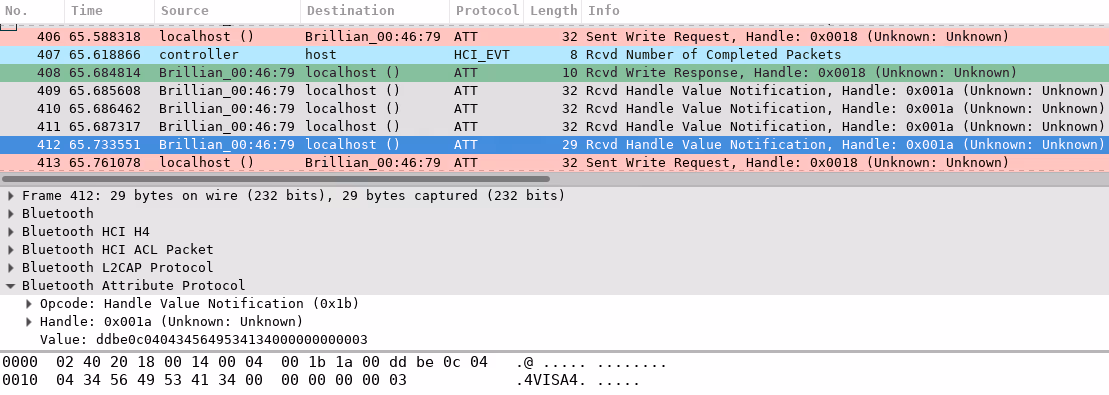
Task: Expand the Opcode Handle Value Notification field
Action: (29, 304)
